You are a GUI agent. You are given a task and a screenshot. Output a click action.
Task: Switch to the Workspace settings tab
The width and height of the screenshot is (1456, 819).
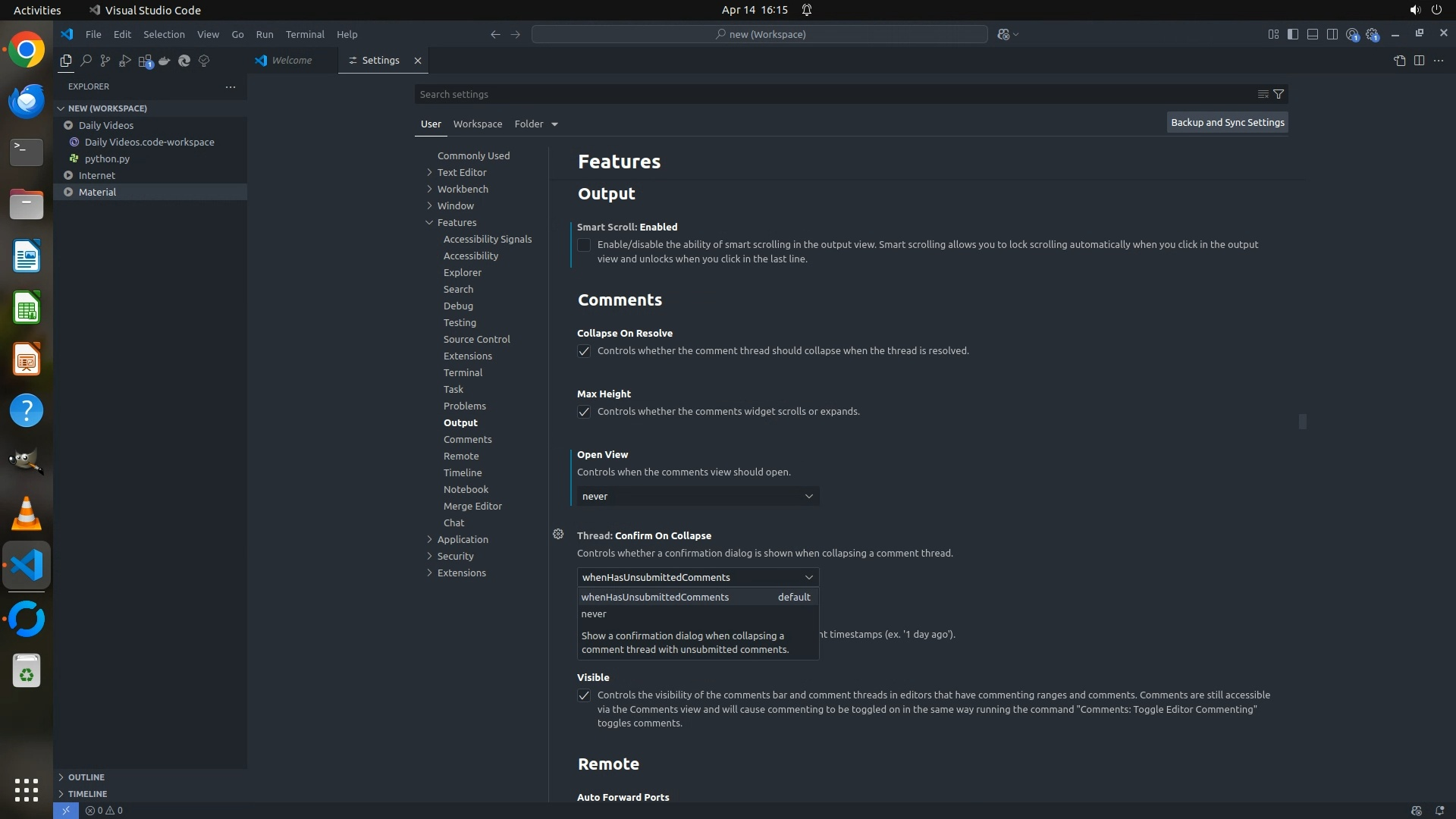tap(477, 124)
